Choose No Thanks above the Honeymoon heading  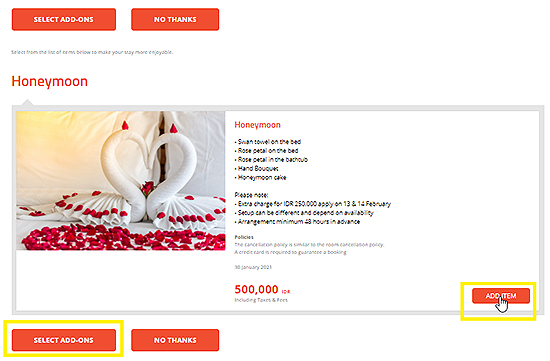tap(175, 19)
